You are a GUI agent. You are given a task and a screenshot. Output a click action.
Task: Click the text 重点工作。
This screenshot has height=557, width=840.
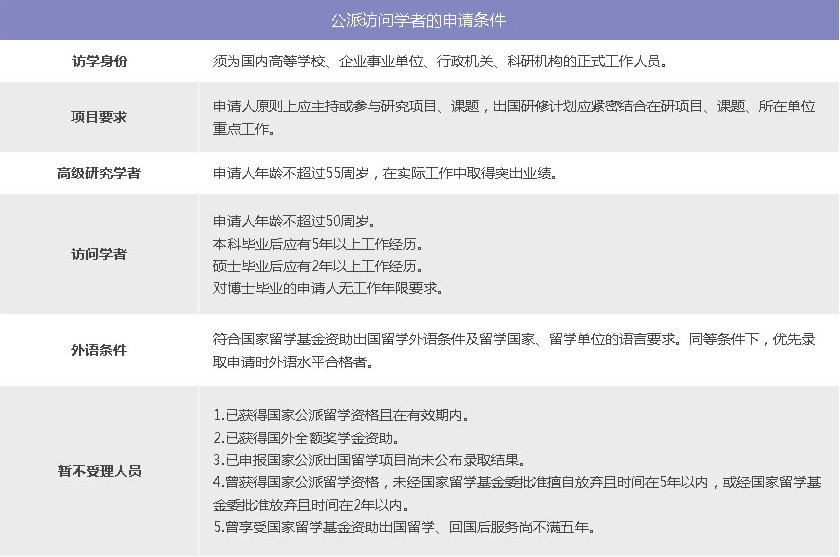pyautogui.click(x=244, y=129)
